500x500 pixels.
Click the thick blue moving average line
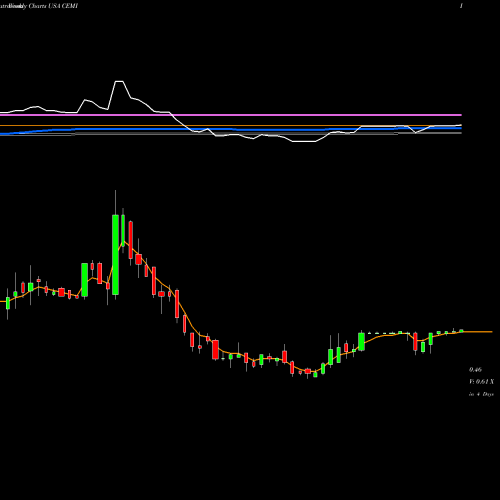(x=231, y=129)
